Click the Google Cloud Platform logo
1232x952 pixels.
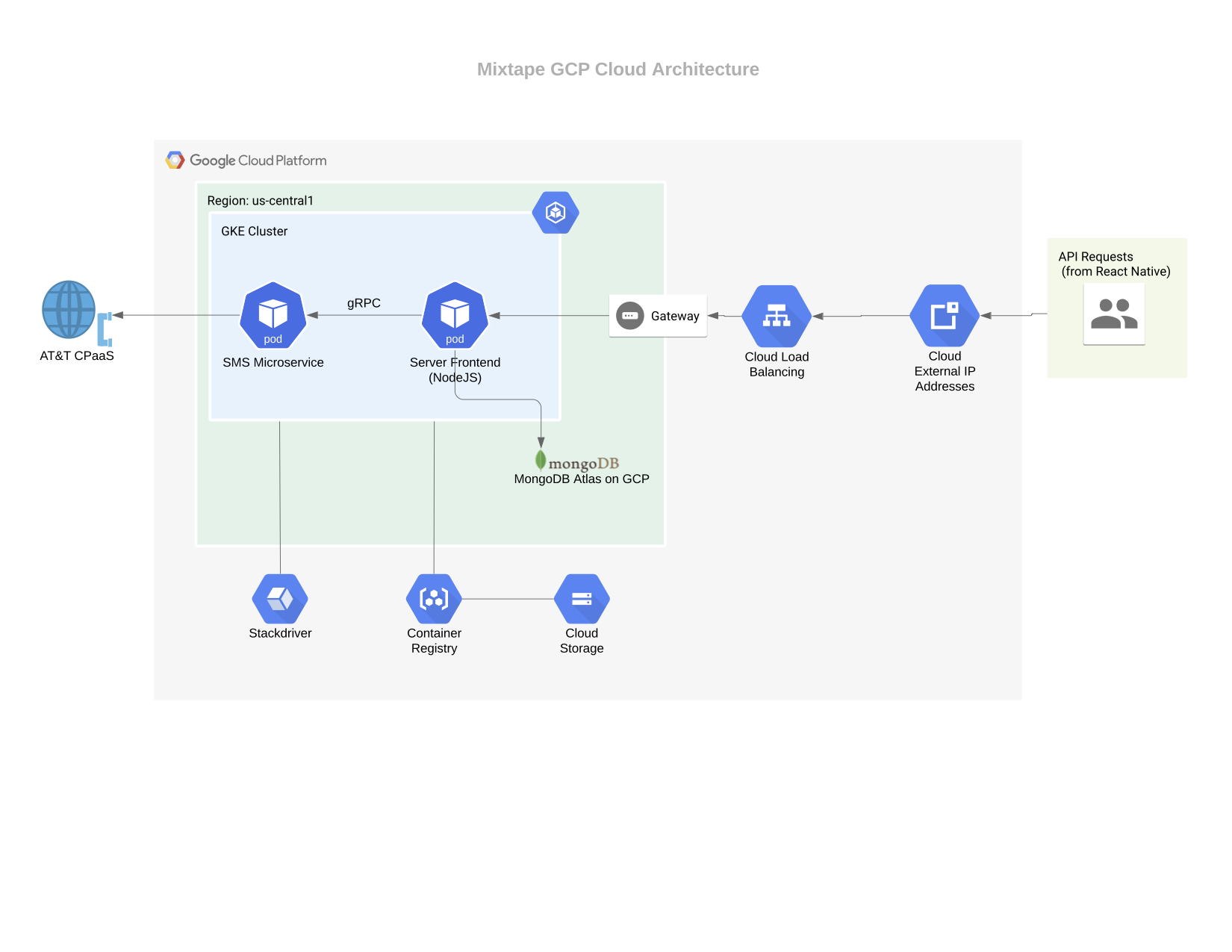(175, 160)
